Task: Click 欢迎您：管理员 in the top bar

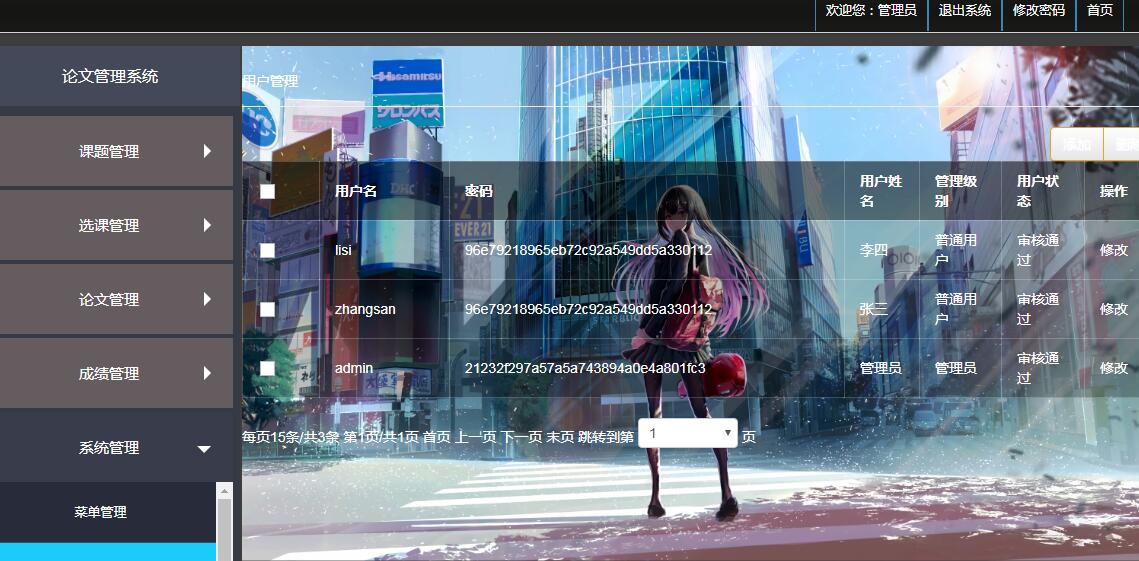Action: pos(871,10)
